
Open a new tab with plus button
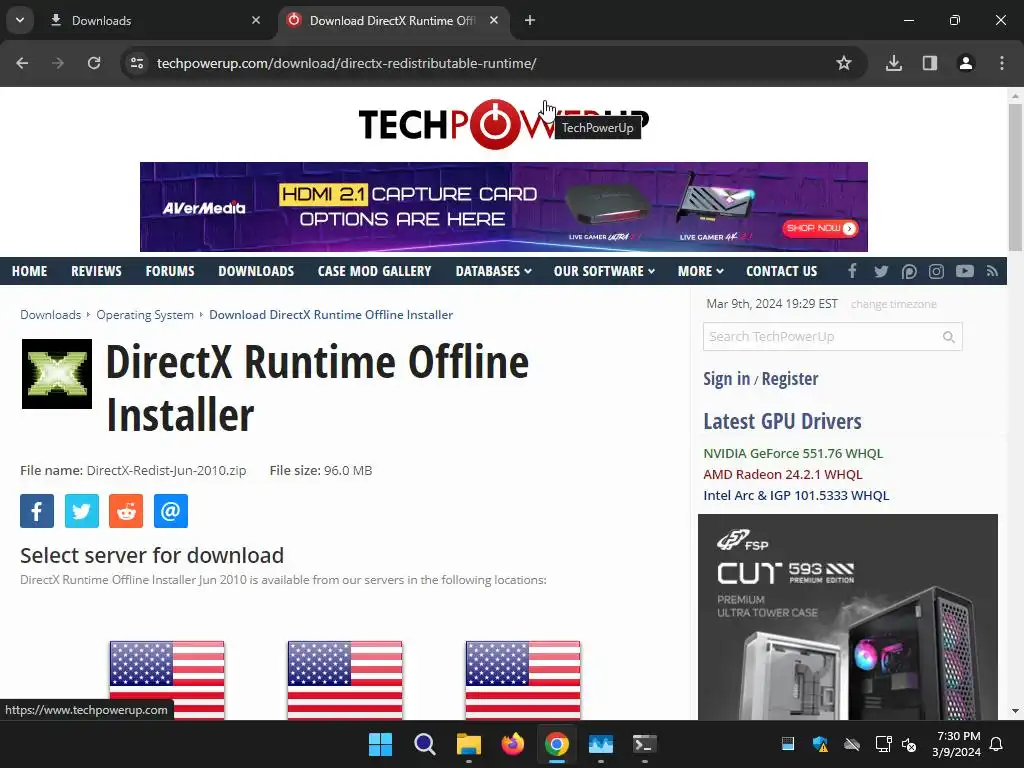coord(530,20)
